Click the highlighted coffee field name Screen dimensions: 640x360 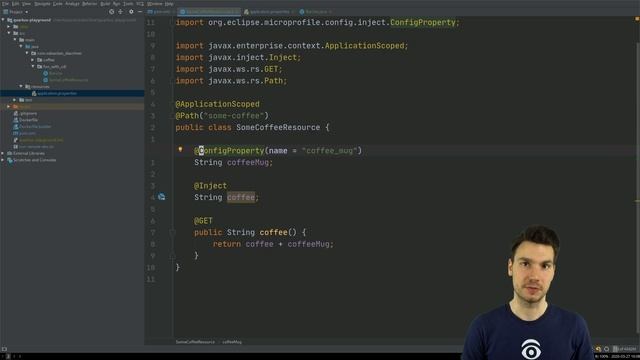point(241,197)
